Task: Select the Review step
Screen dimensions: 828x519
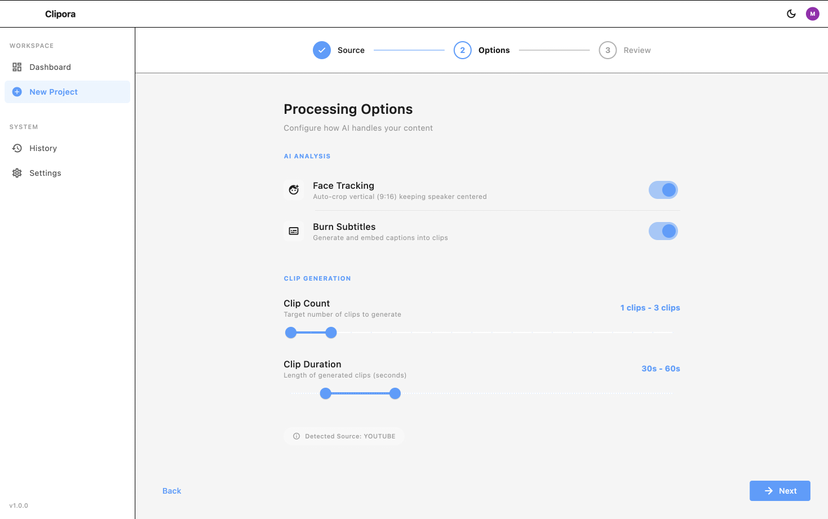Action: click(x=608, y=50)
